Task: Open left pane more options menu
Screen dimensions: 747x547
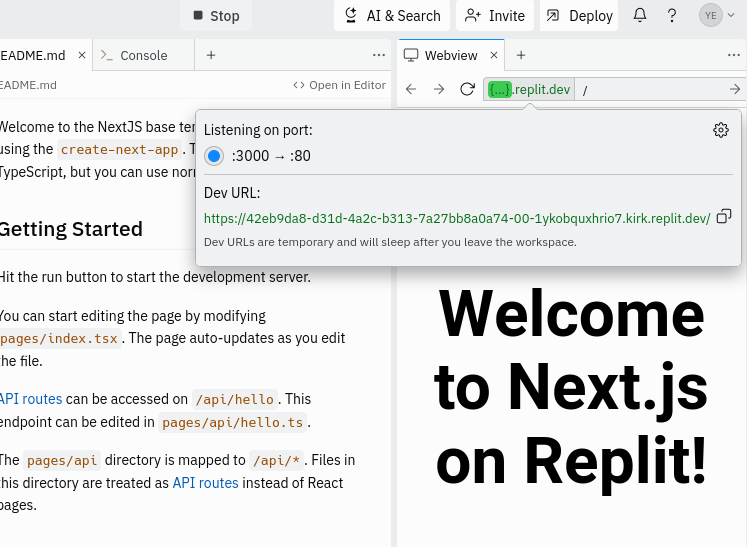Action: coord(379,55)
